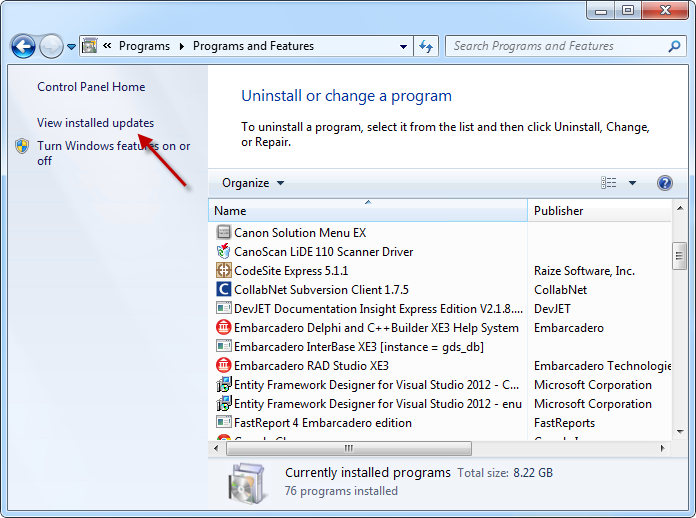This screenshot has height=518, width=696.
Task: Click Programs and Features breadcrumb
Action: [253, 46]
